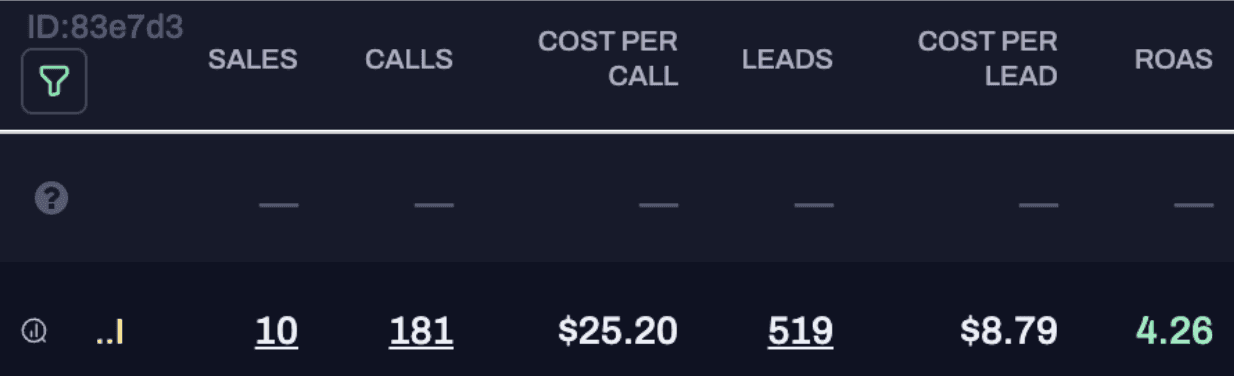Sort by COST PER LEAD column header
1234x376 pixels.
point(987,59)
